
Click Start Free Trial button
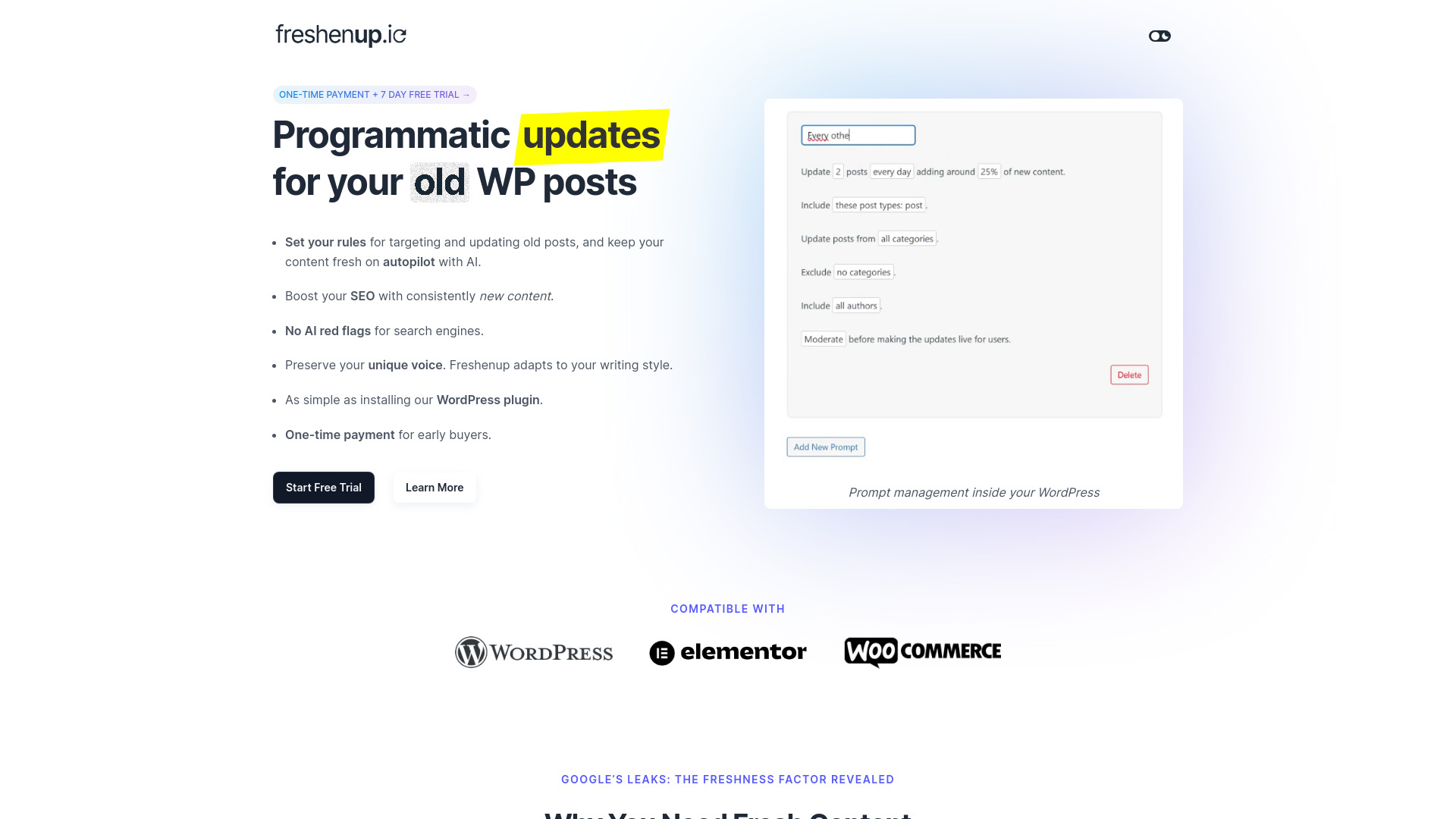click(x=323, y=487)
